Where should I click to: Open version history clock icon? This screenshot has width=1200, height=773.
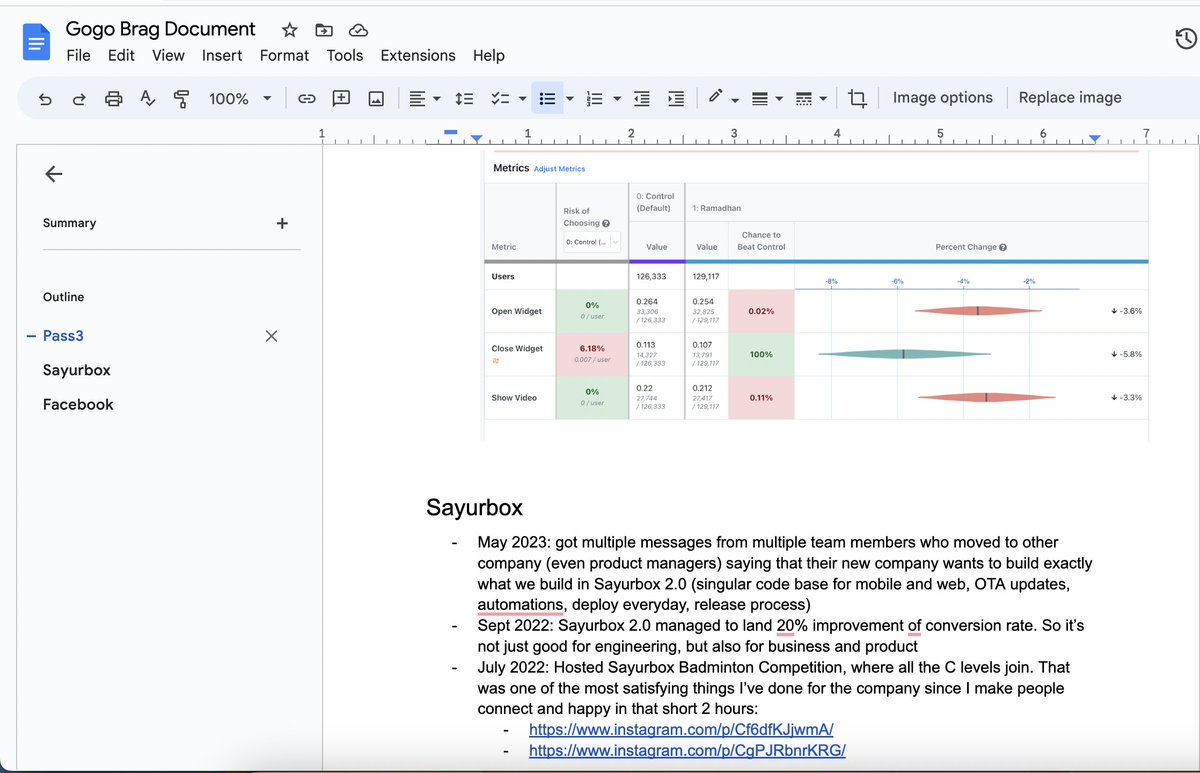pos(1185,39)
